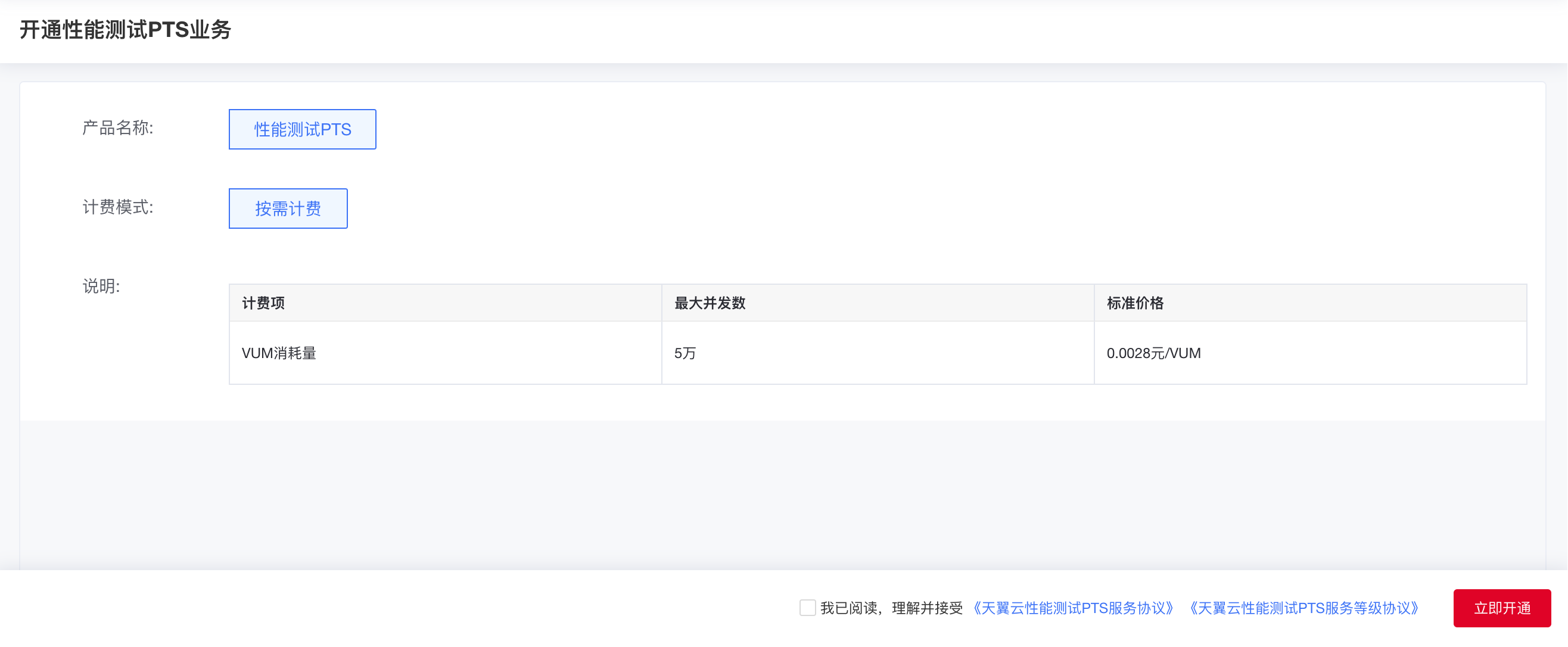Screen dimensions: 1568x647
Task: Click the 计费项 column header
Action: (446, 303)
